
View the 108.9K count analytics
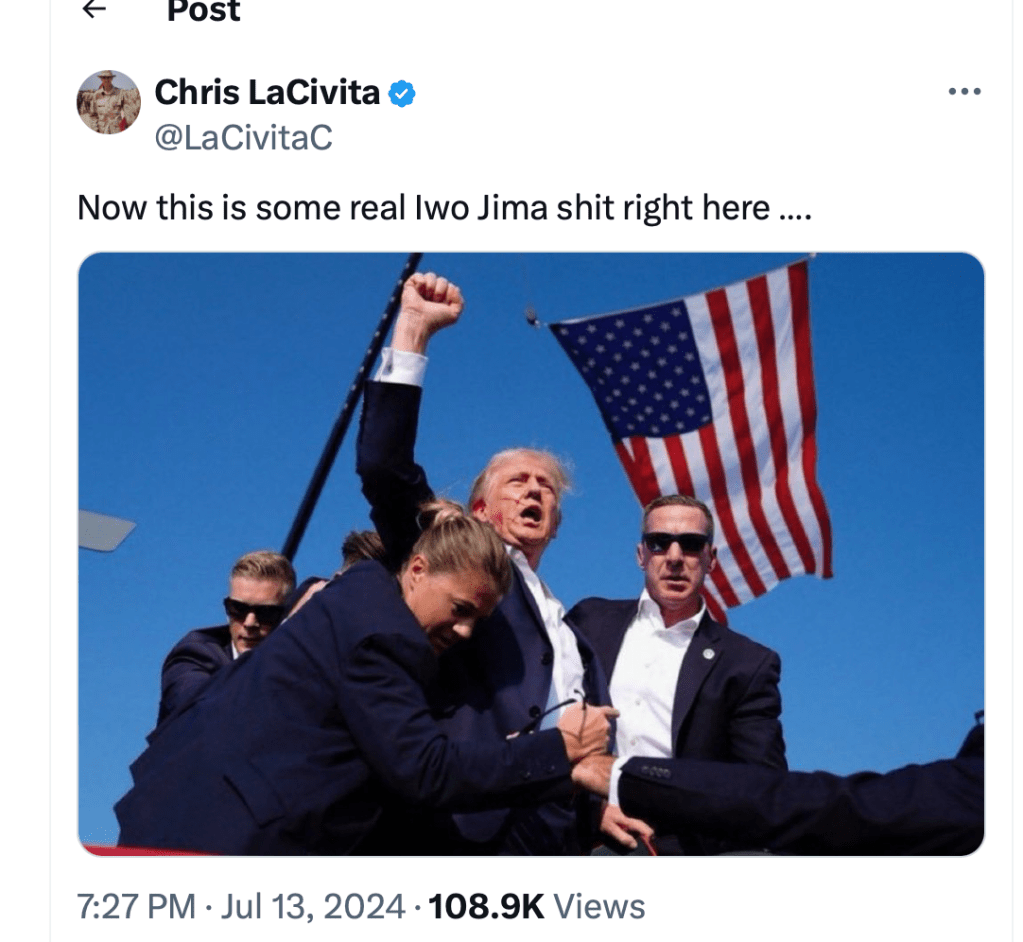486,906
